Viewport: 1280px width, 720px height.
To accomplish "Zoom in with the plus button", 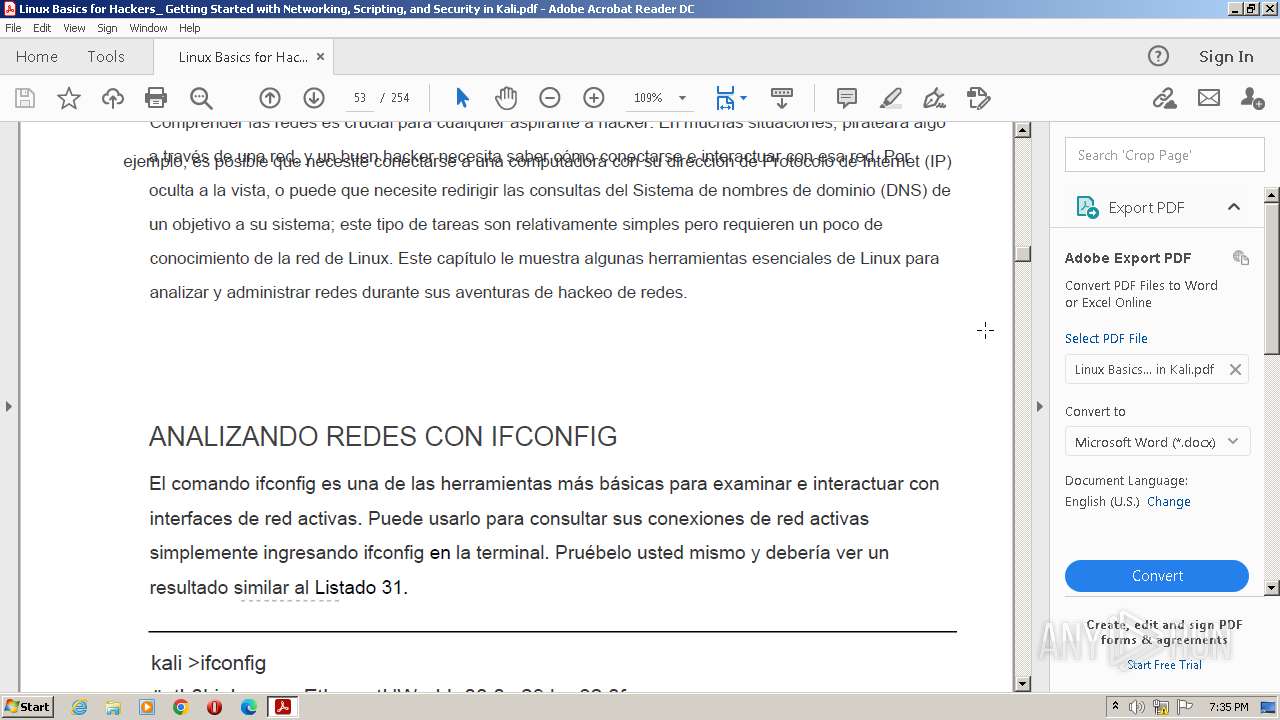I will tap(594, 98).
